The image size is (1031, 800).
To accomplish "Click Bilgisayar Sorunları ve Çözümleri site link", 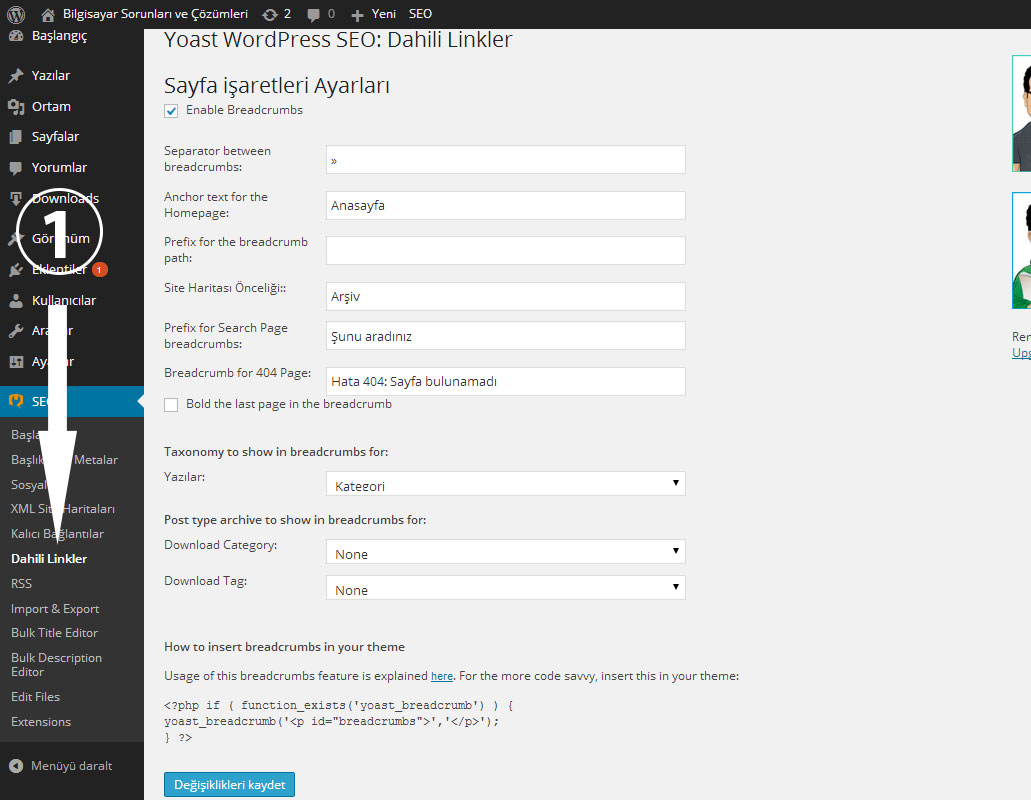I will (155, 14).
